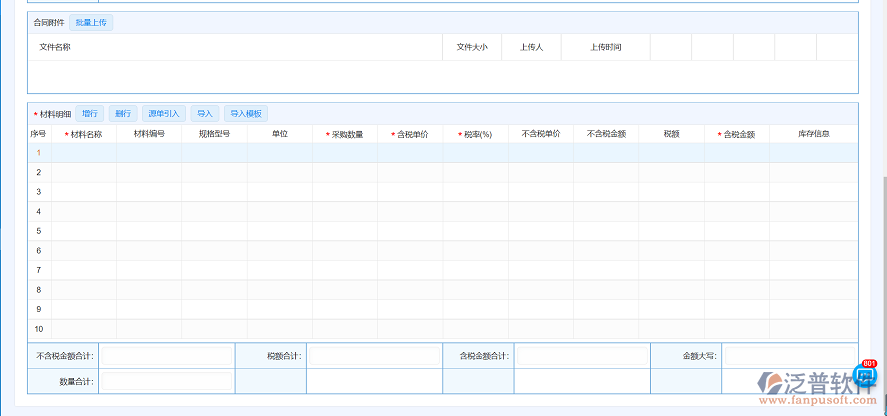Click the 不含税金额合计 total field
The height and width of the screenshot is (416, 887).
[166, 356]
